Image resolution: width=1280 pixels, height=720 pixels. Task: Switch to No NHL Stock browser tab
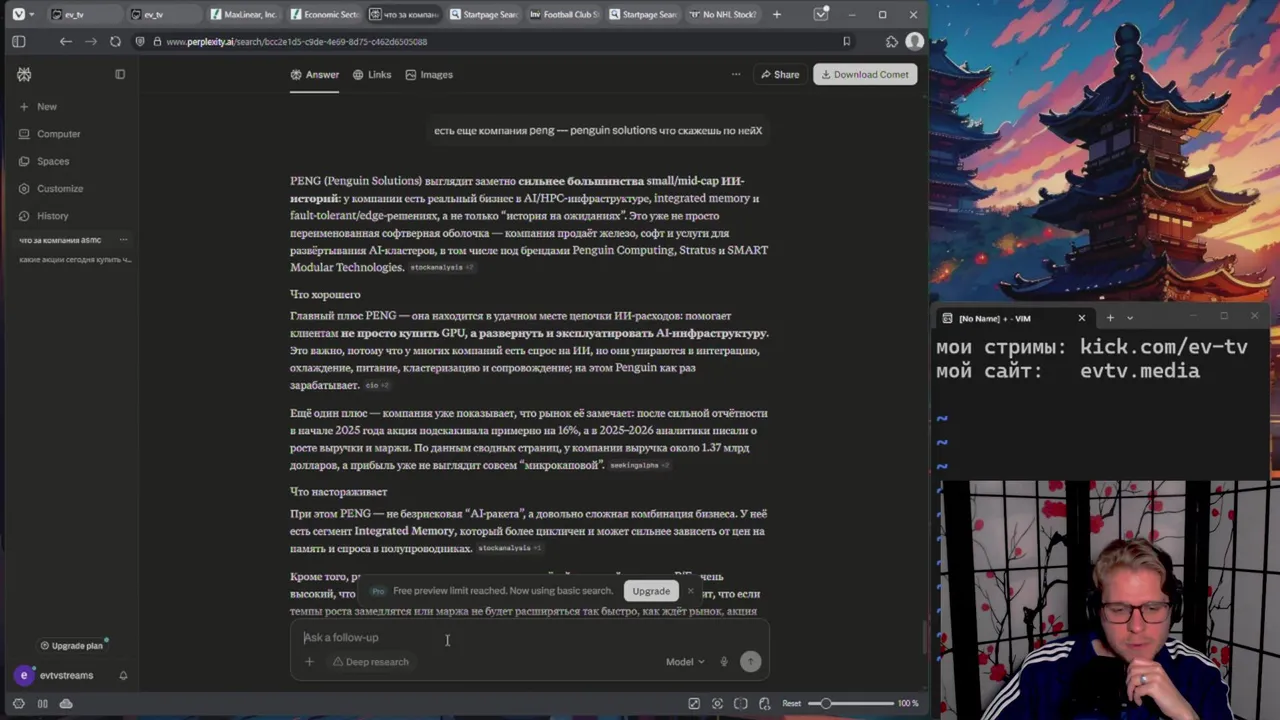[722, 14]
